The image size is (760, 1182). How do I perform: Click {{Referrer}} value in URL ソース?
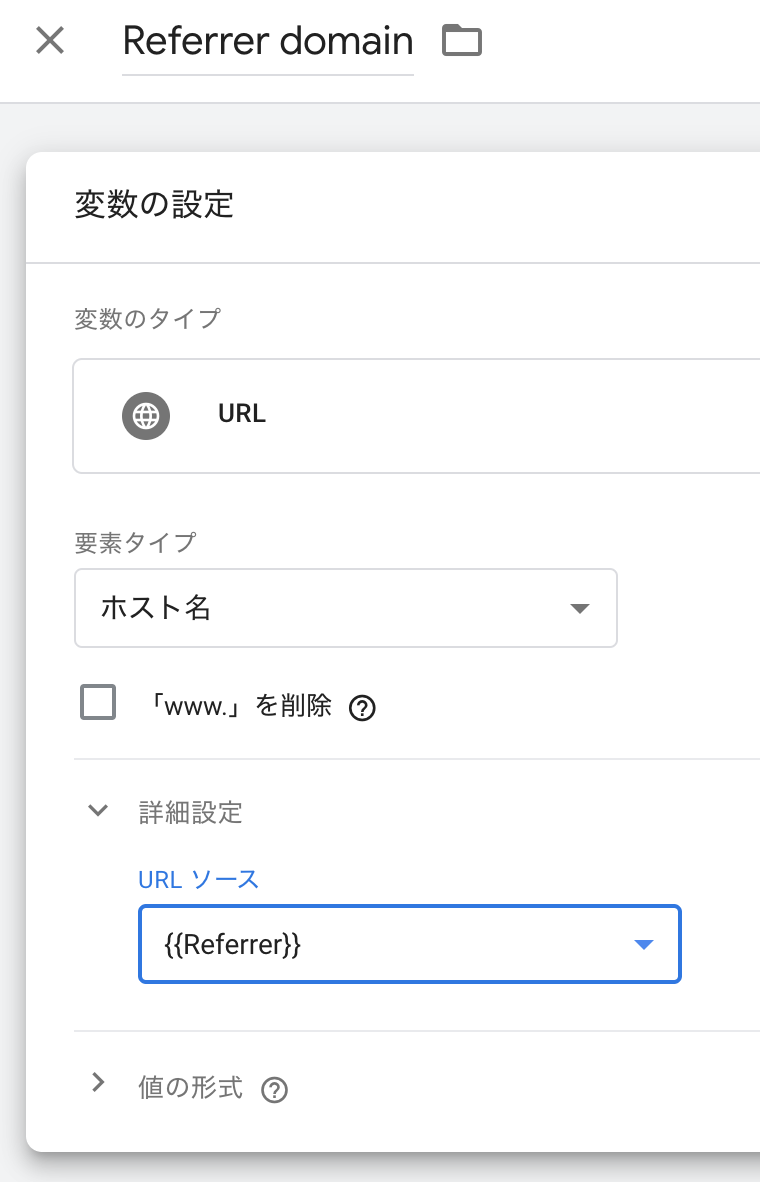230,943
